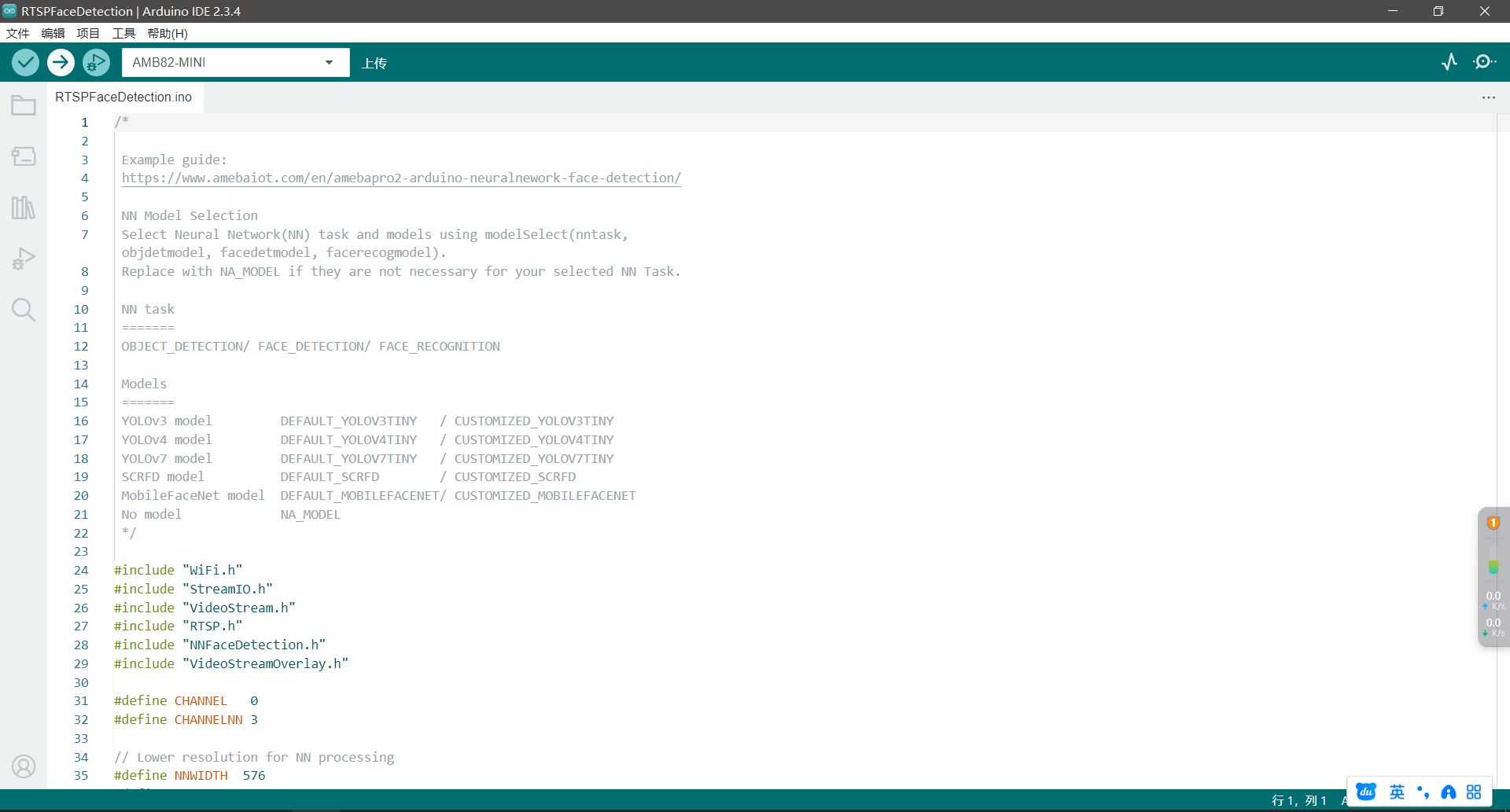This screenshot has height=812, width=1510.
Task: Open the Sketchbook folder sidebar panel
Action: 24,105
